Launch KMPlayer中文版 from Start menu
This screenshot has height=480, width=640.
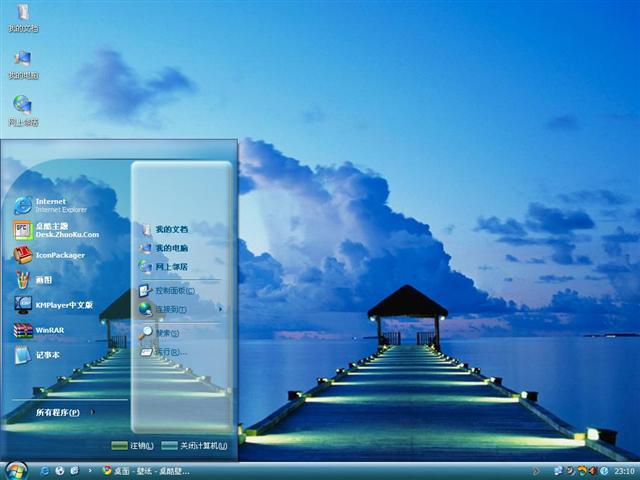[54, 305]
